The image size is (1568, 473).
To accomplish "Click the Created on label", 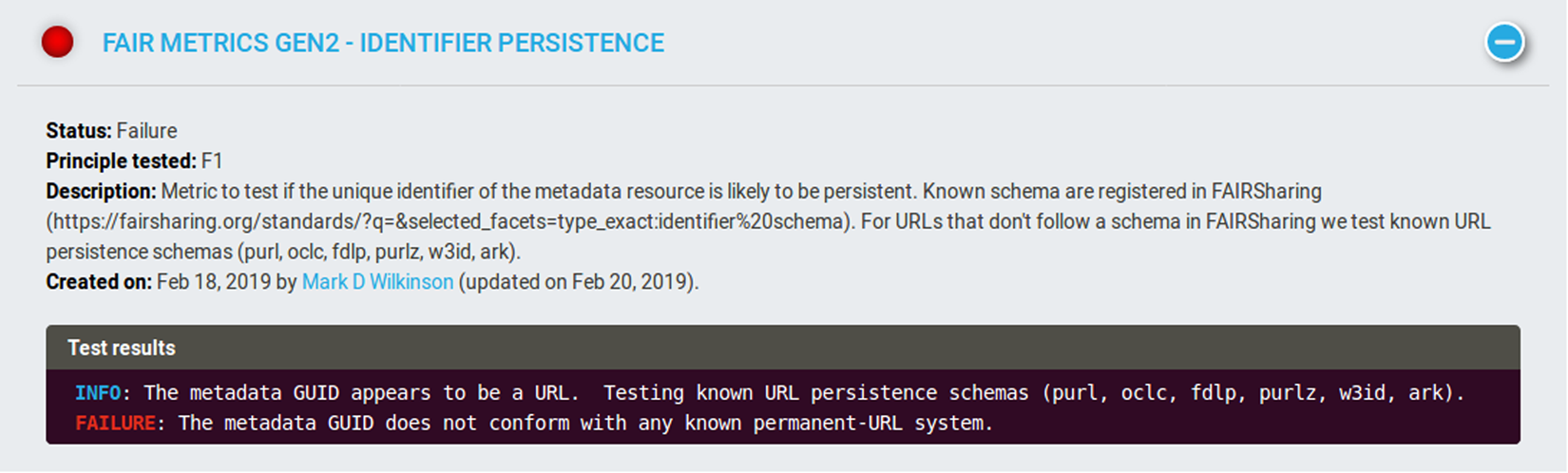I will pyautogui.click(x=99, y=282).
